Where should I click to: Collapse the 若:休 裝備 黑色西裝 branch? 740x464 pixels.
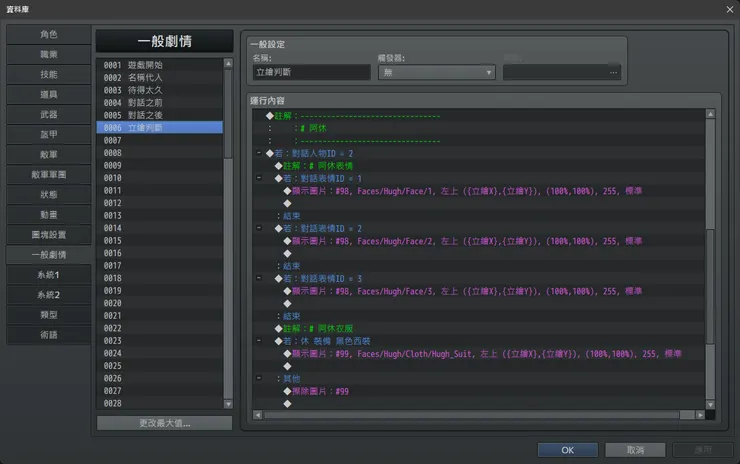pyautogui.click(x=259, y=340)
